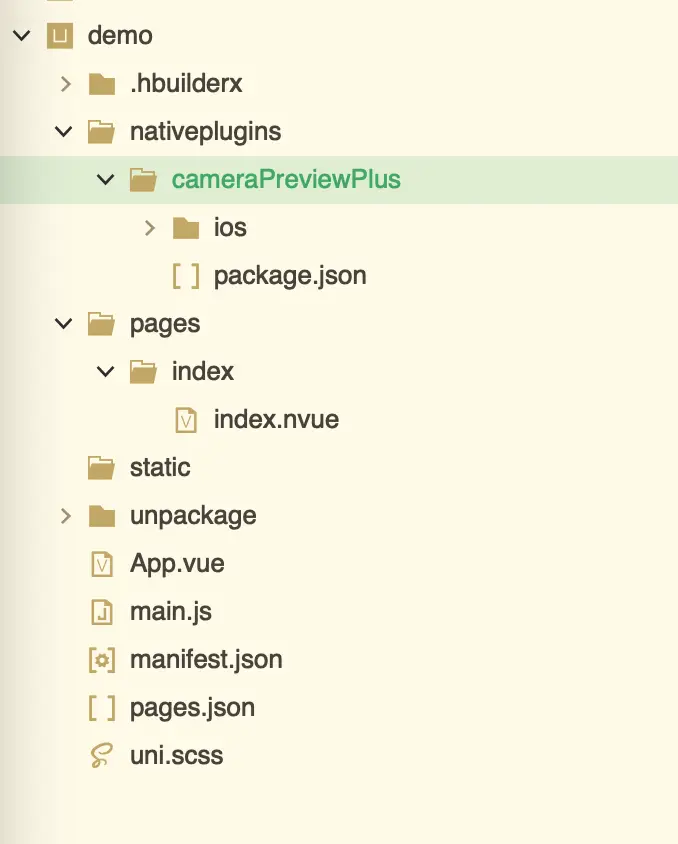The width and height of the screenshot is (678, 844).
Task: Click the static folder icon
Action: [x=101, y=468]
